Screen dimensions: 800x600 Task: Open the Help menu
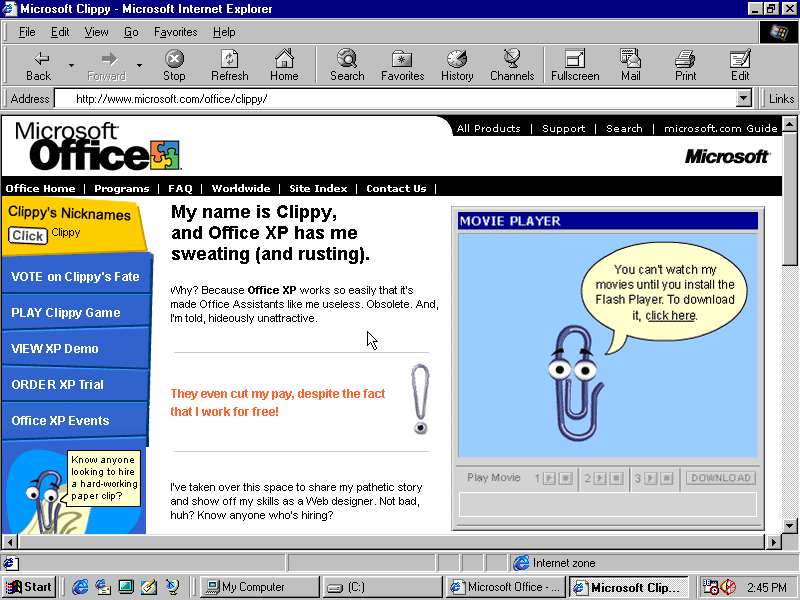224,32
